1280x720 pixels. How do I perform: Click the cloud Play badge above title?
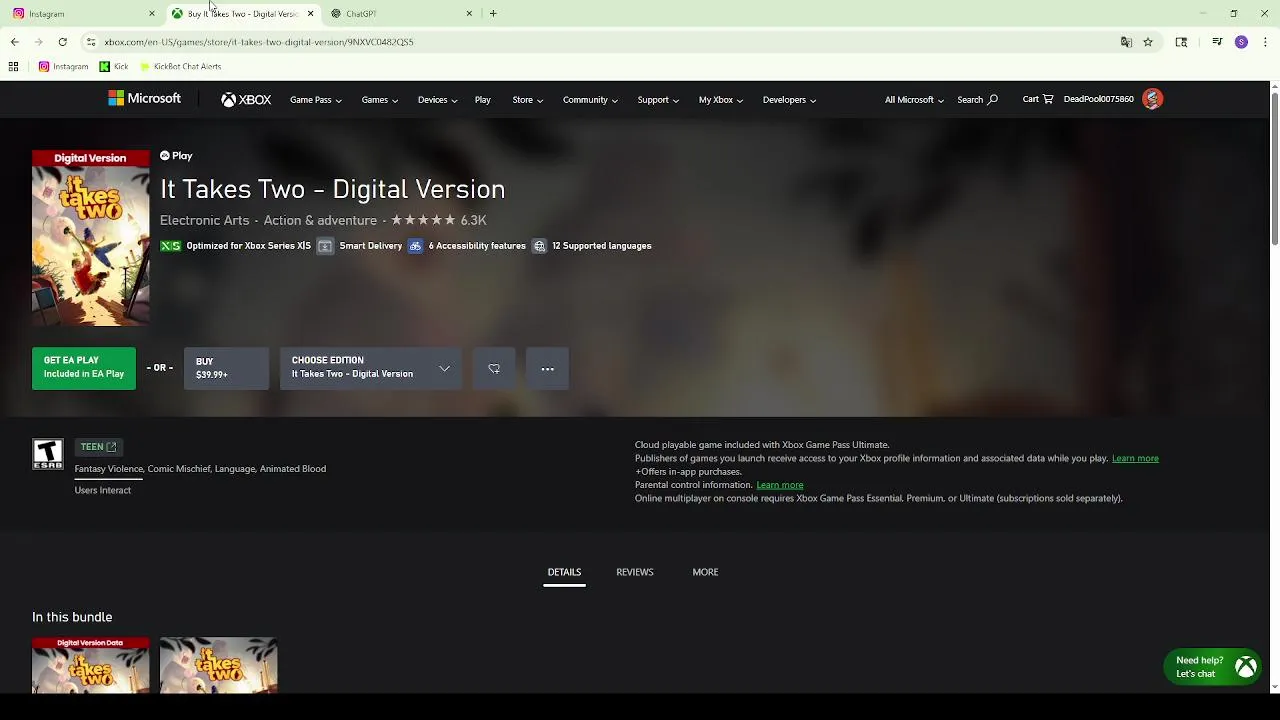176,156
